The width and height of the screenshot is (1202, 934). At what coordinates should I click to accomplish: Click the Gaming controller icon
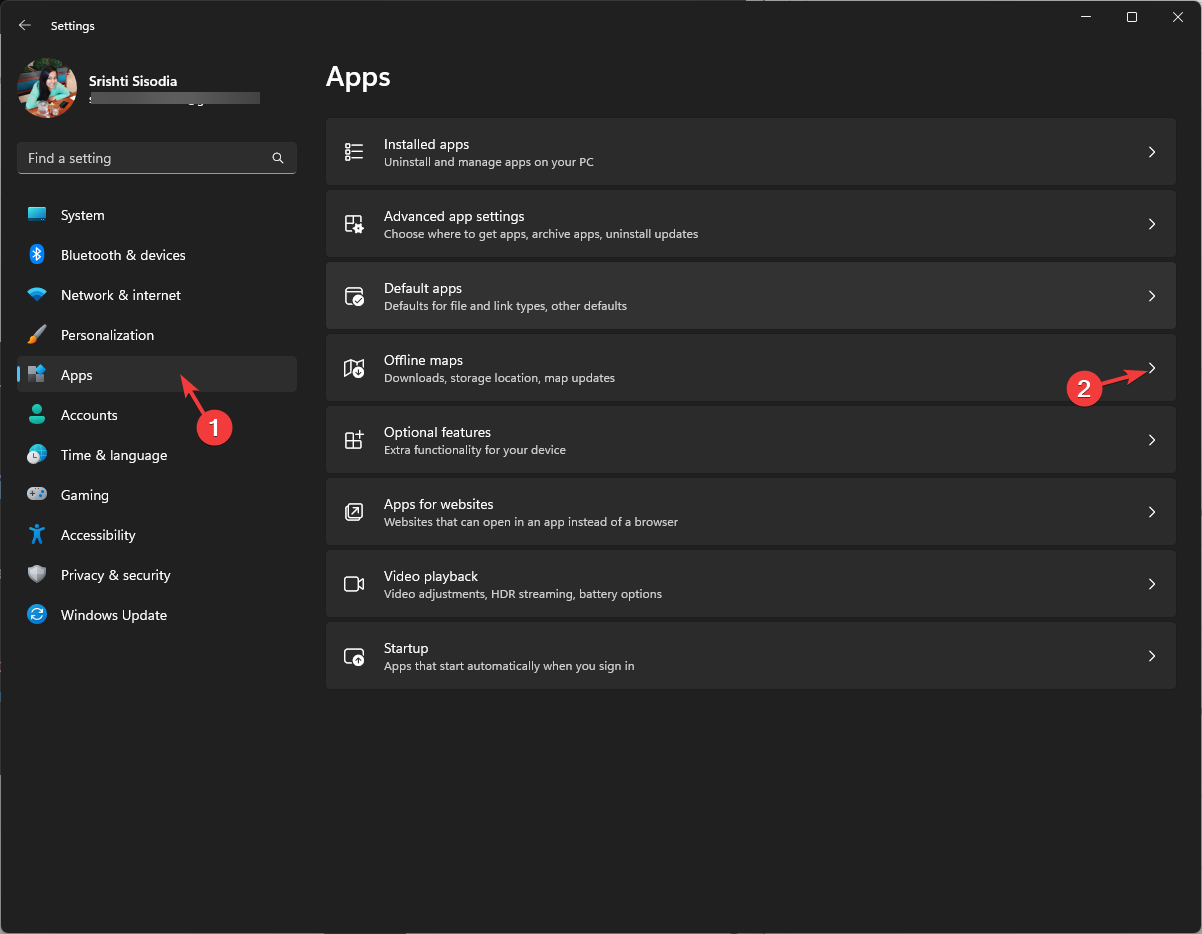click(x=37, y=494)
